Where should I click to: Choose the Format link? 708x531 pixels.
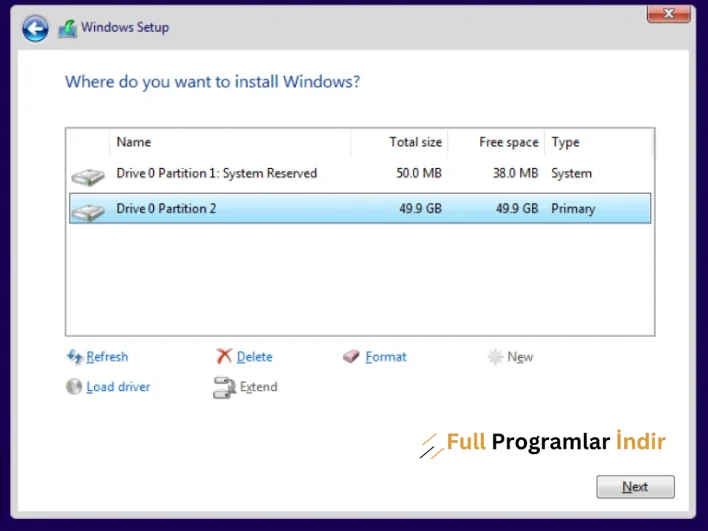click(386, 357)
